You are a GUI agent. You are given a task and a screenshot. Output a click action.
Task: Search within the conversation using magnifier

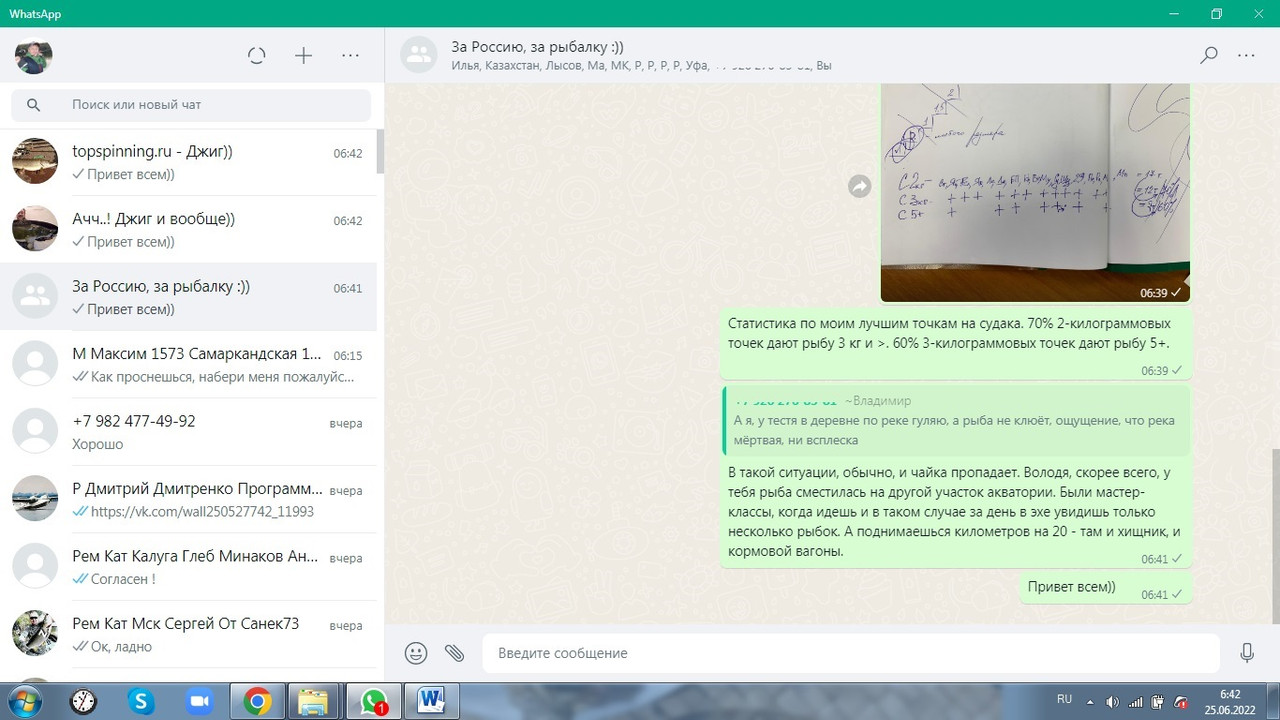(x=1209, y=56)
